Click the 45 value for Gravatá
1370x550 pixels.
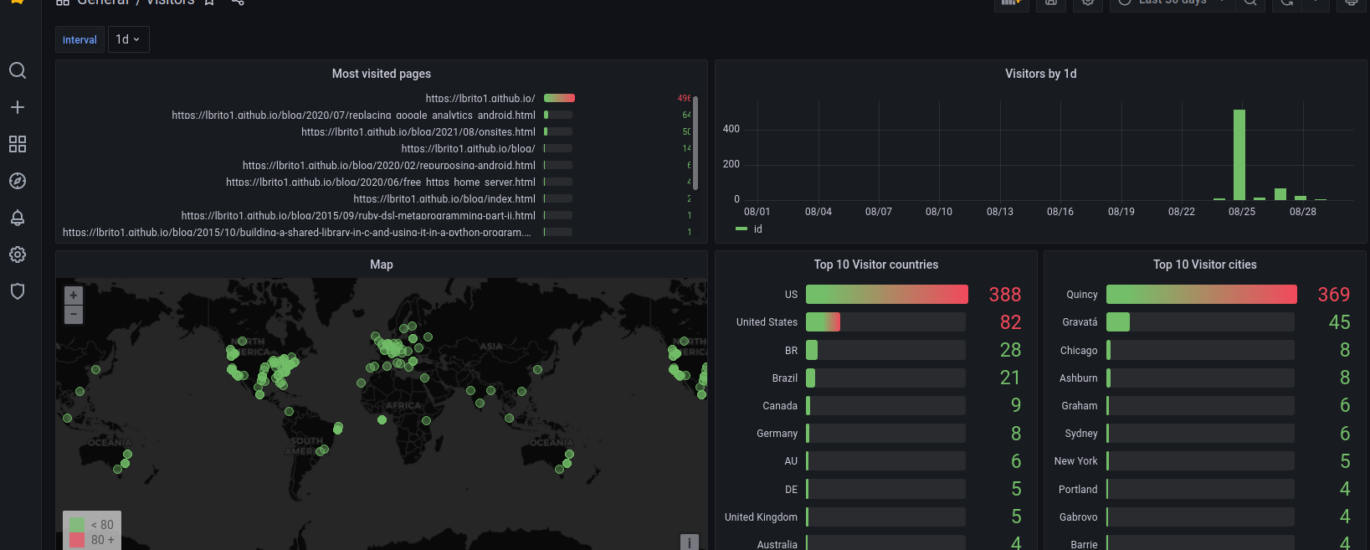[1340, 322]
